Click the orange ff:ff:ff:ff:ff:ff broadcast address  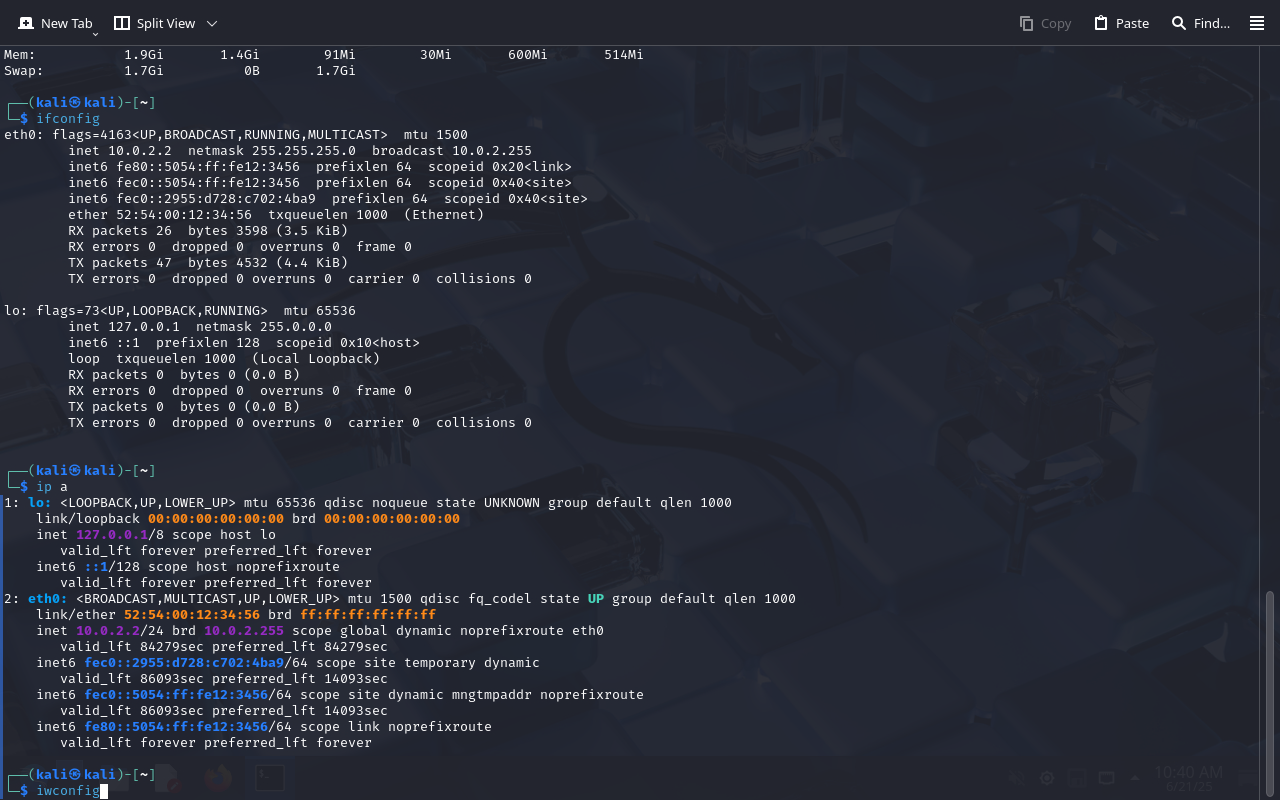(368, 615)
